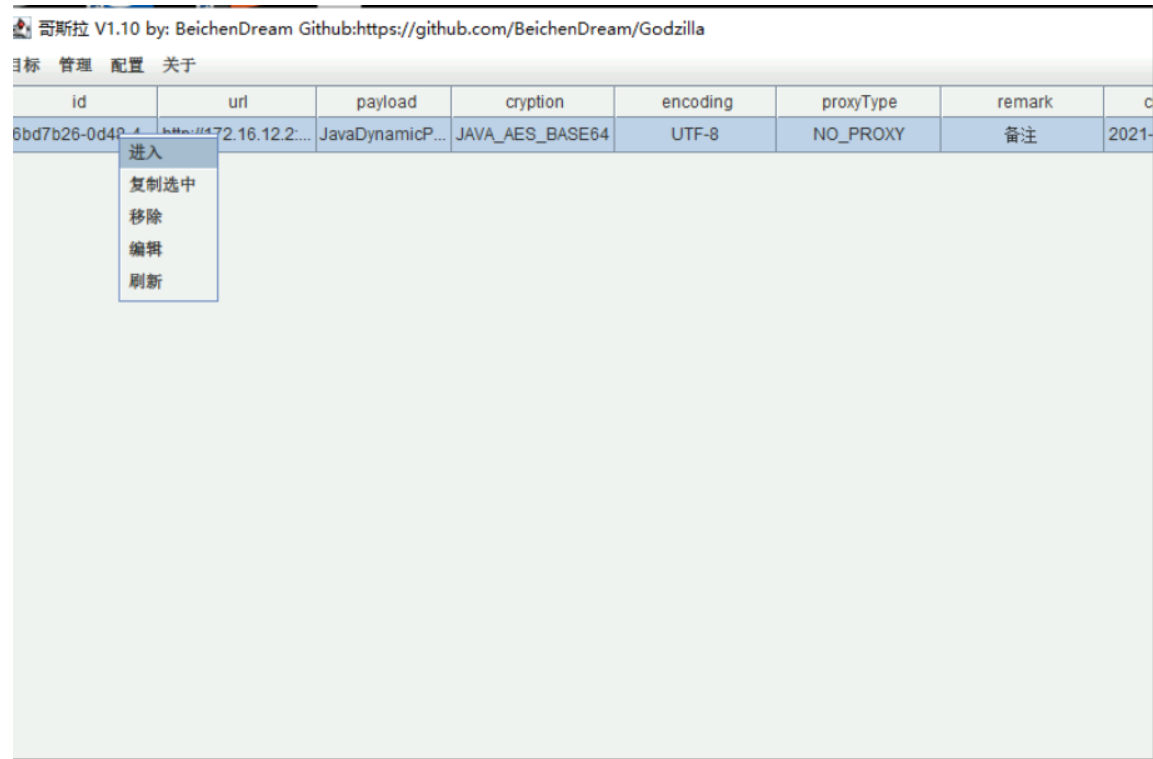Open the 关于 menu
The image size is (1153, 759).
pos(179,65)
